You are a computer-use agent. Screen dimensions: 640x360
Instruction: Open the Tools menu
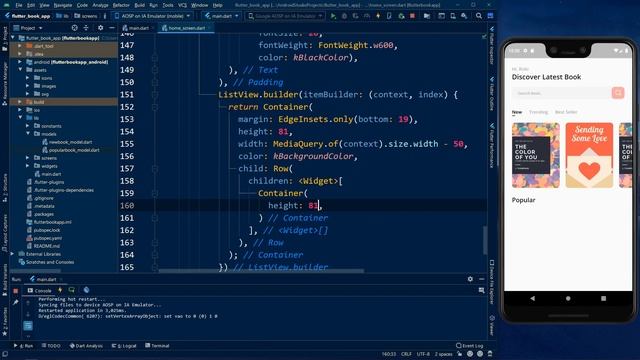tap(168, 5)
